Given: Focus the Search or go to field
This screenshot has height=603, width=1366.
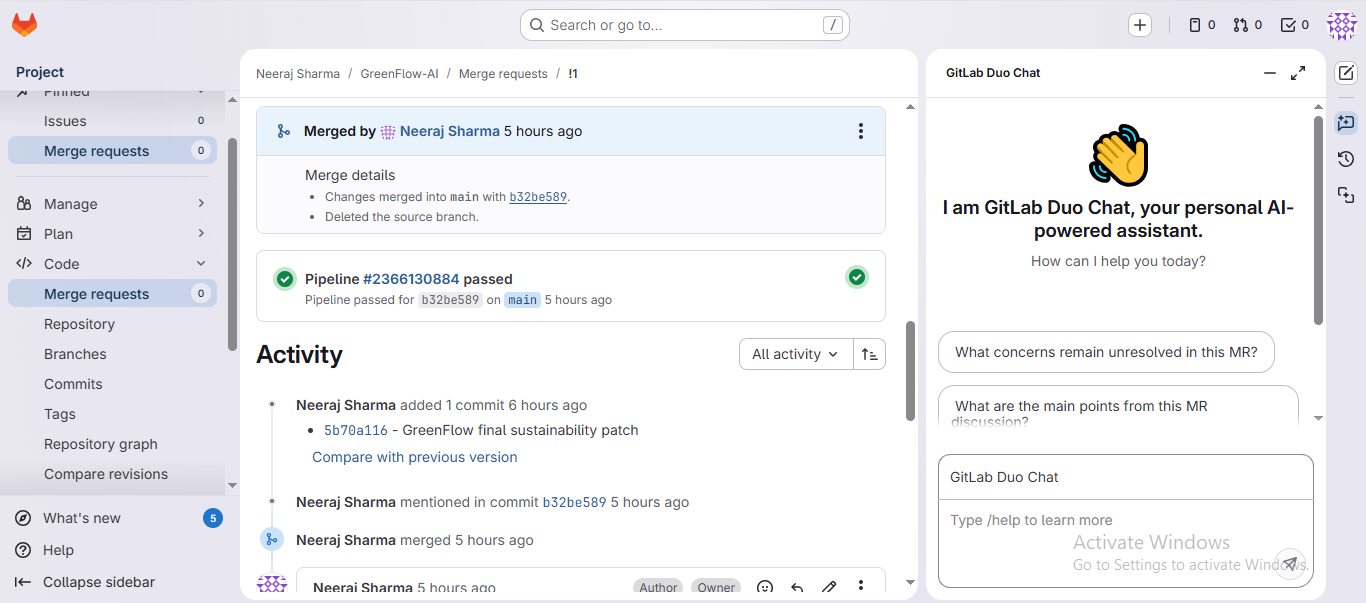Looking at the screenshot, I should point(685,25).
